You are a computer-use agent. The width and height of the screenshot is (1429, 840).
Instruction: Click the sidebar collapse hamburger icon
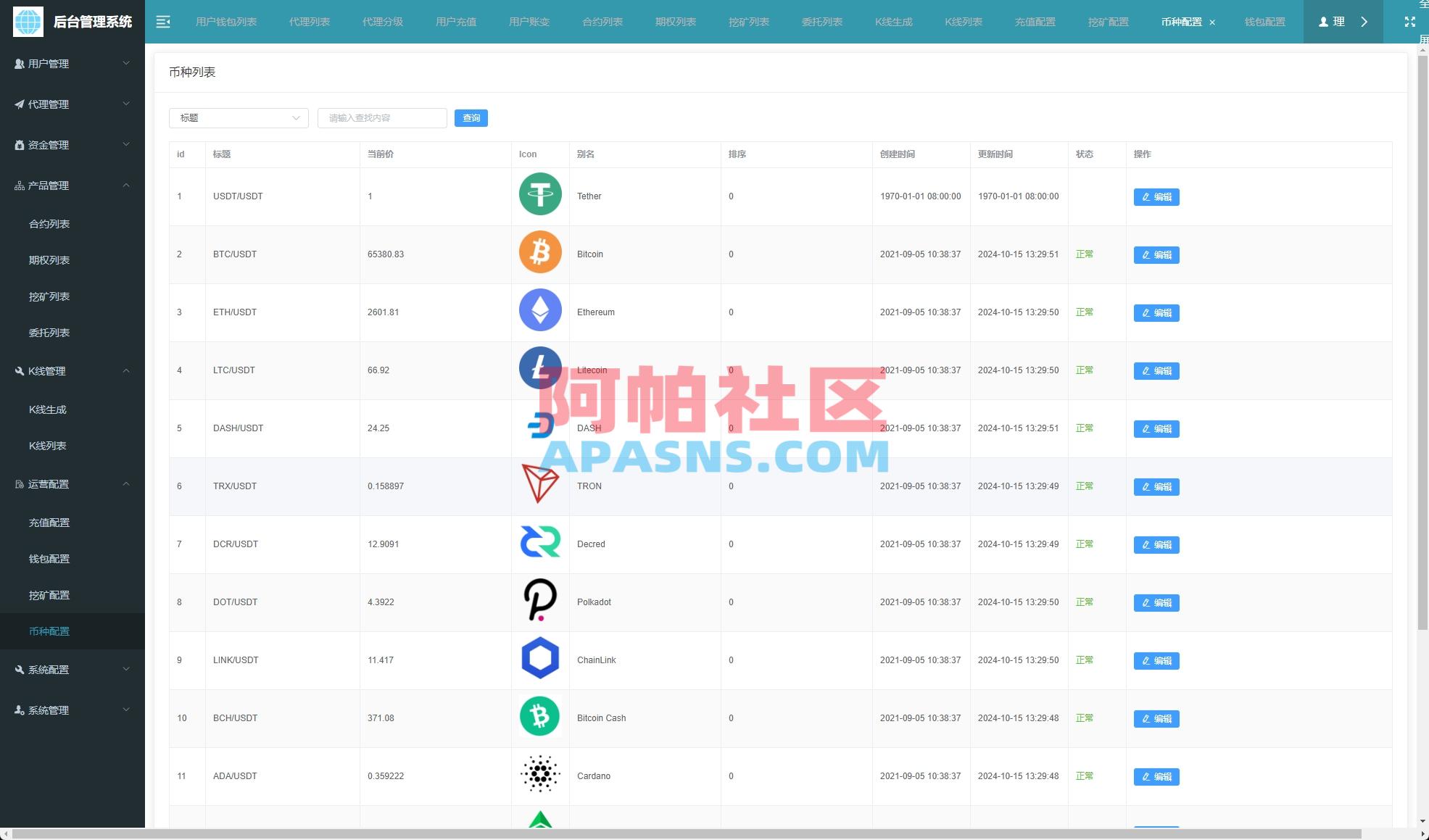163,22
